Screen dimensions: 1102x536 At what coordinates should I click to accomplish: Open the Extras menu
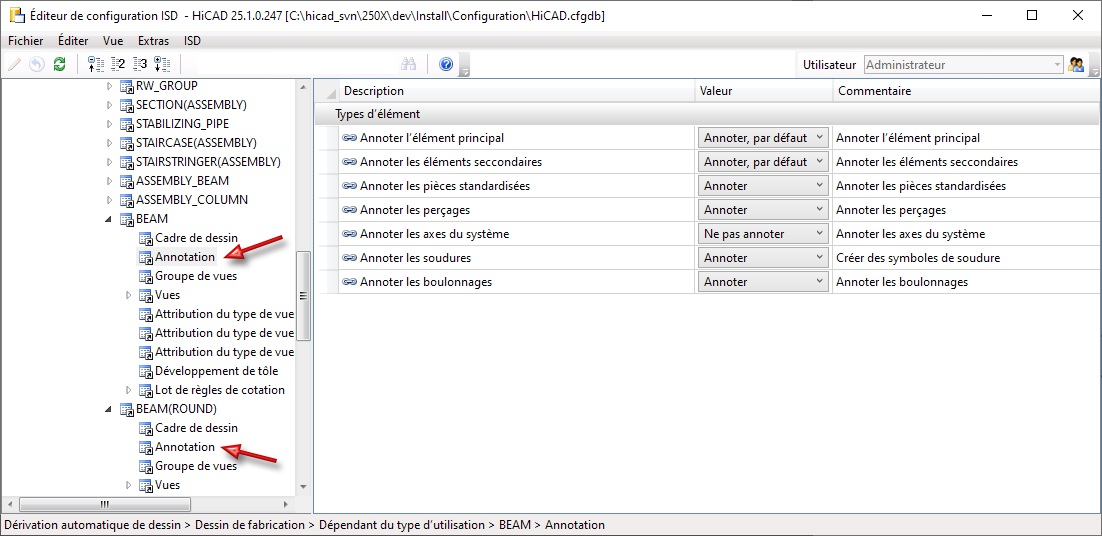(154, 41)
